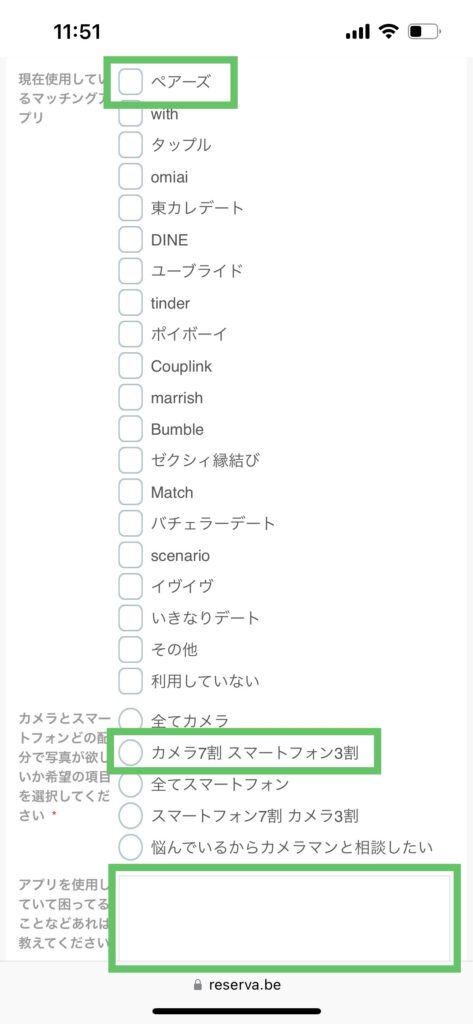This screenshot has height=1024, width=473.
Task: Tap the reserva.be address bar
Action: point(237,984)
